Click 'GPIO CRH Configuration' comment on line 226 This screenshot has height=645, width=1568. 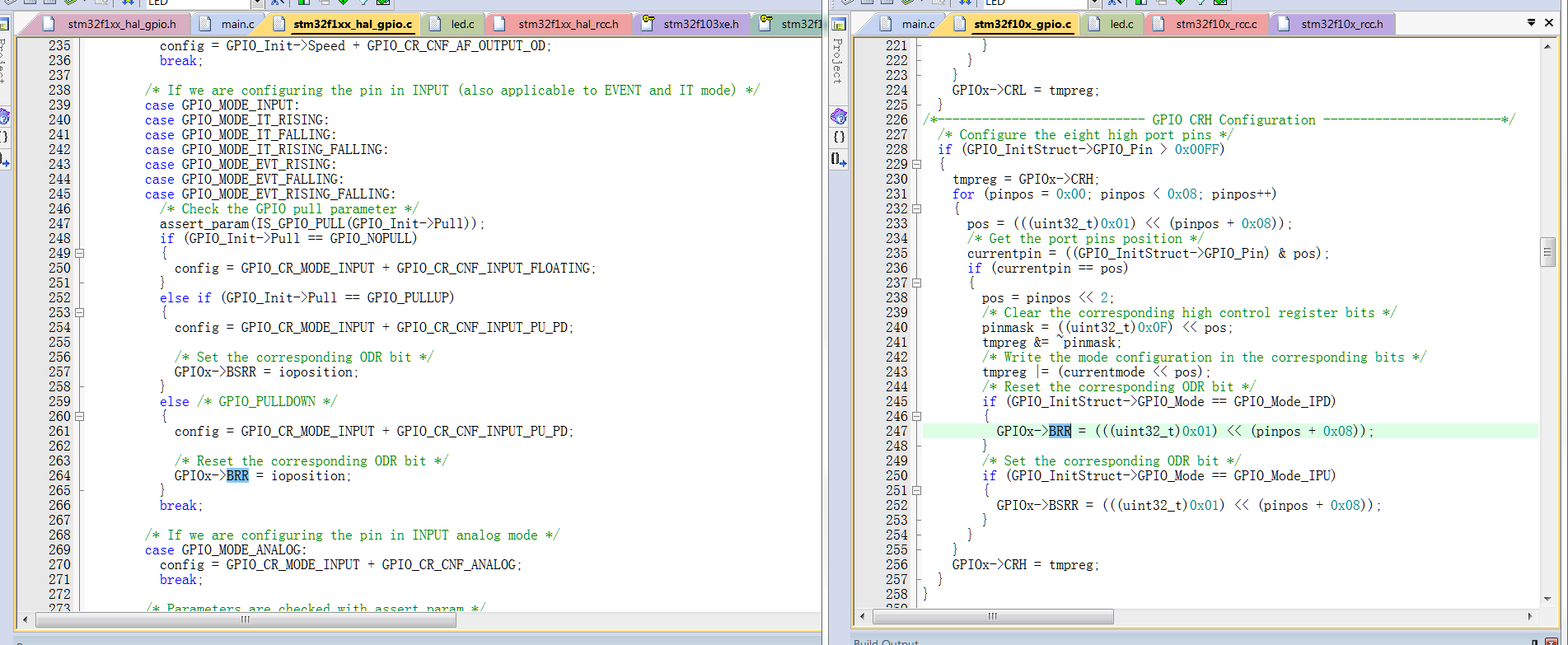[1233, 120]
